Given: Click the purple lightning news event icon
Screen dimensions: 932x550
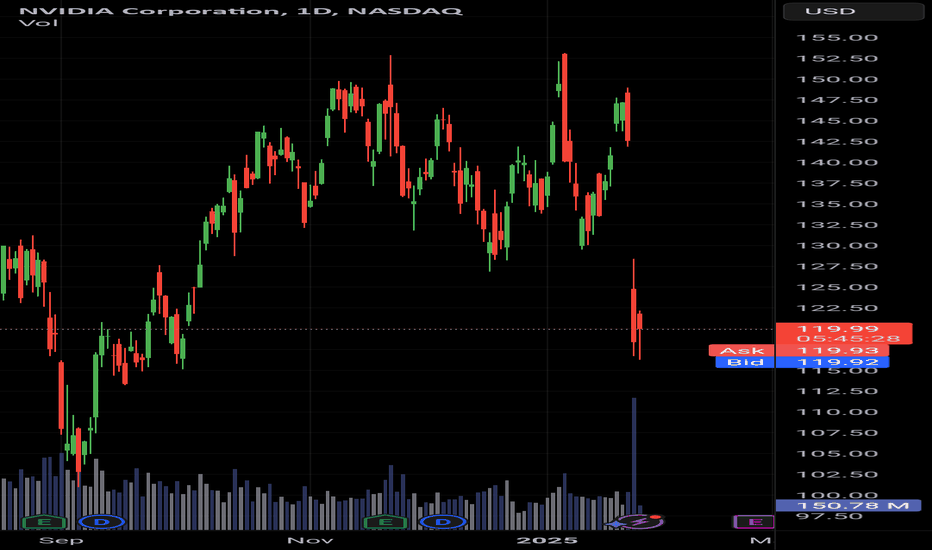Looking at the screenshot, I should [639, 522].
